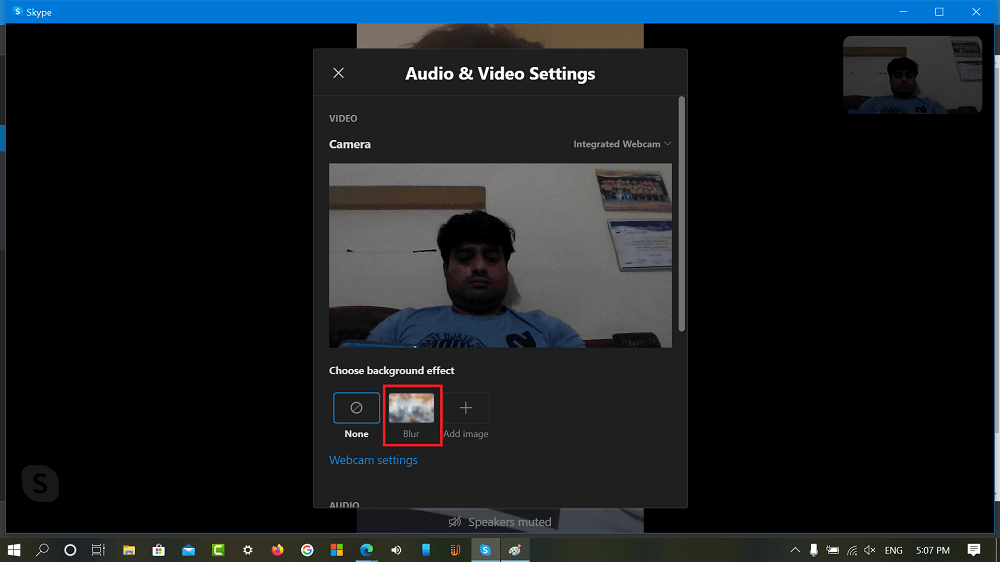The height and width of the screenshot is (562, 1000).
Task: Click the self-view video thumbnail
Action: pos(912,75)
